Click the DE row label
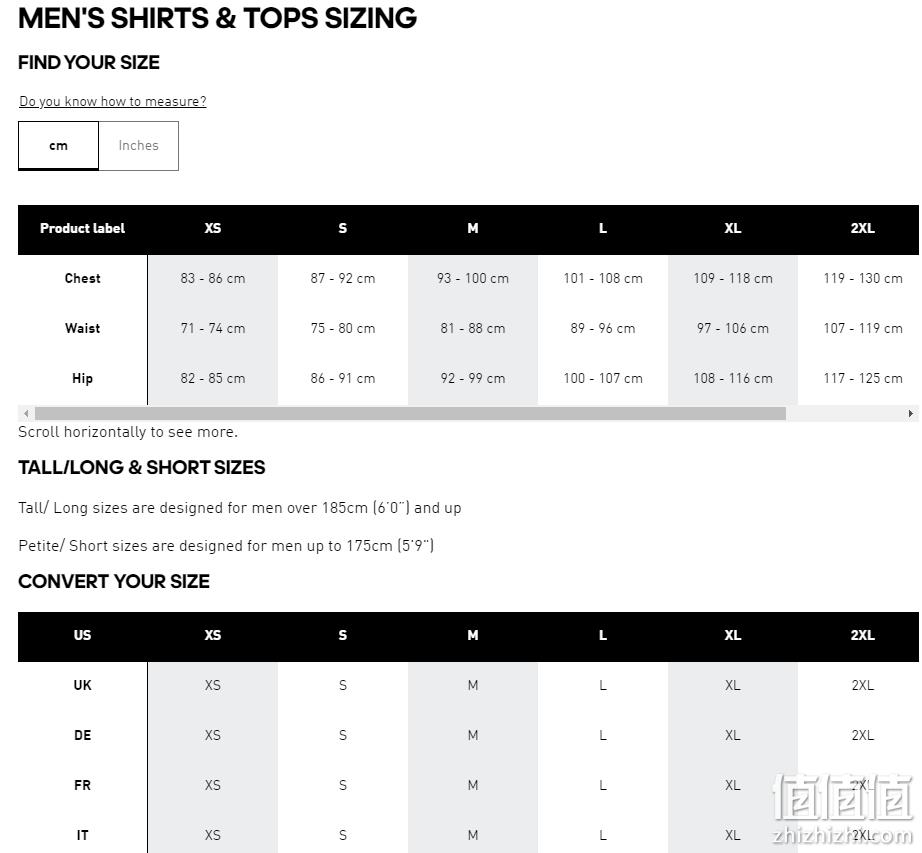The image size is (922, 853). point(82,735)
